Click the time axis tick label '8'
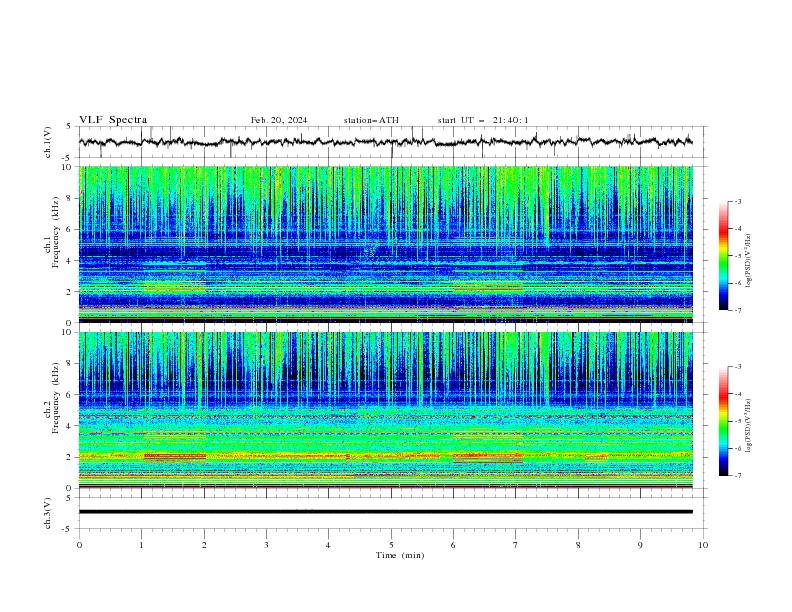Screen dimensions: 792x612 pos(578,545)
